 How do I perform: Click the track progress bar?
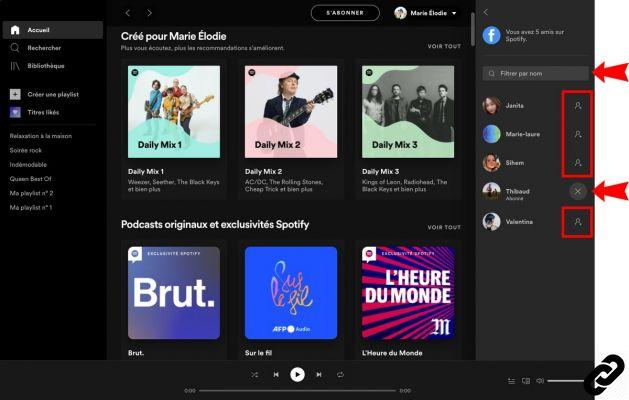click(297, 390)
